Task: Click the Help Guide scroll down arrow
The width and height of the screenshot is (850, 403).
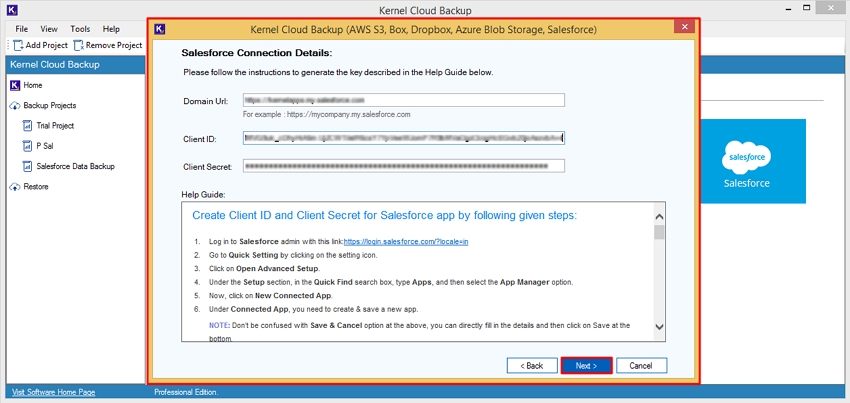Action: pos(659,327)
